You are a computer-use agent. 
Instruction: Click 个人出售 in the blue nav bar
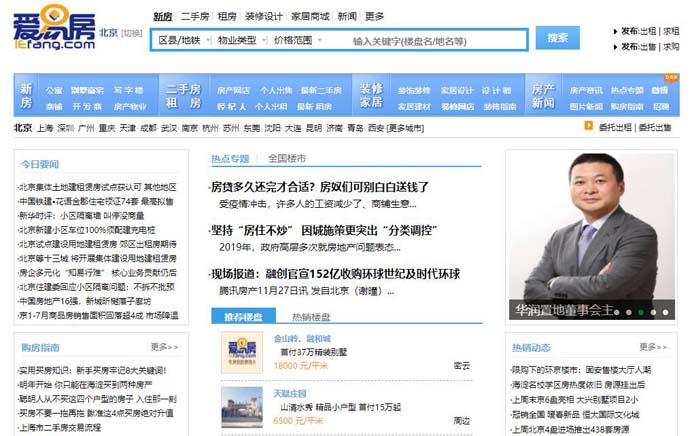coord(276,90)
